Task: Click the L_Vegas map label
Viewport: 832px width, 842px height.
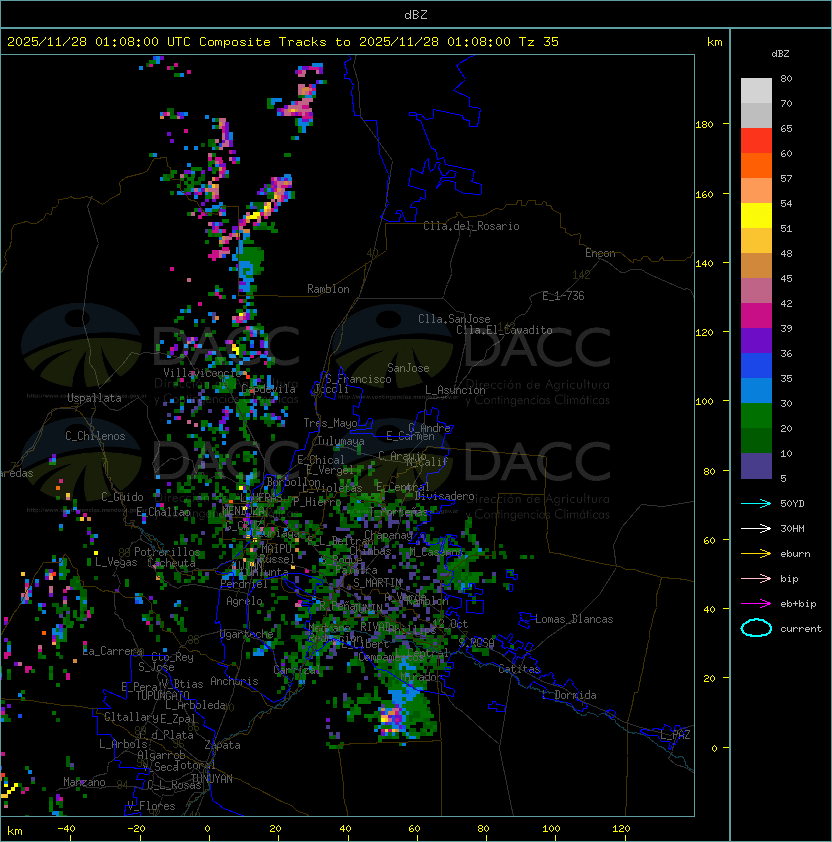Action: tap(116, 562)
